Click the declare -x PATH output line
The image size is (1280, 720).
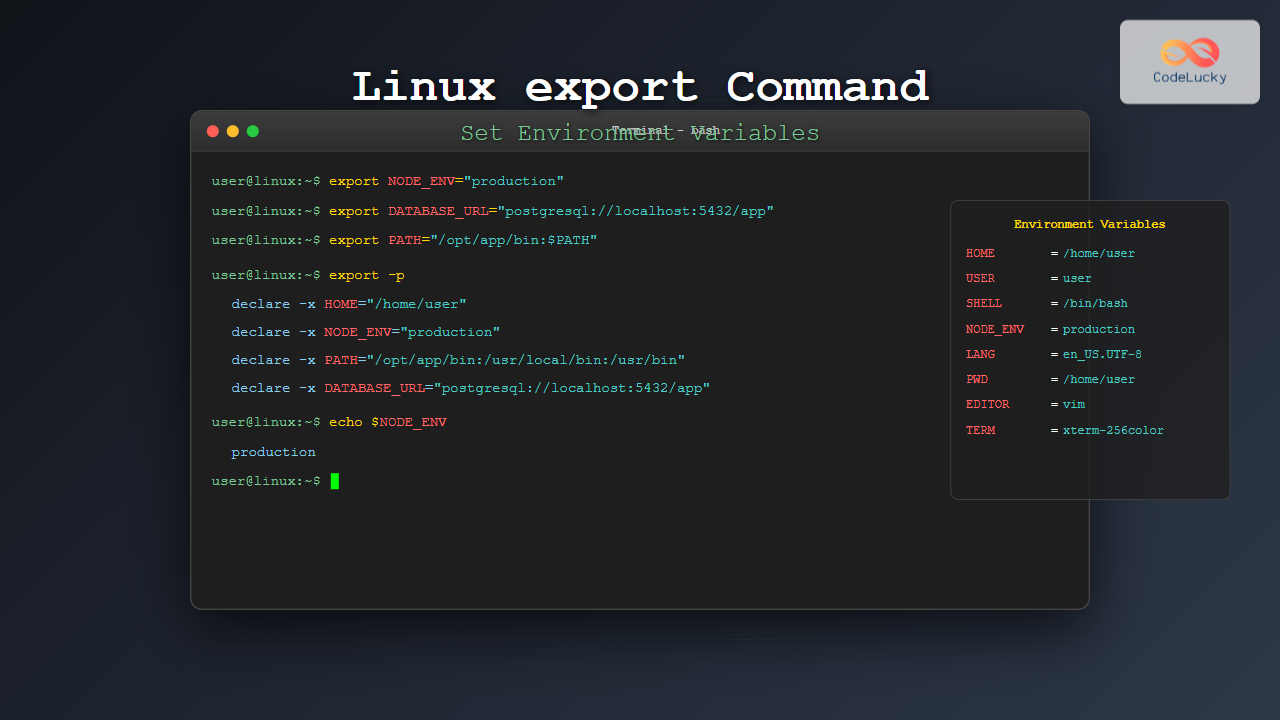(457, 360)
